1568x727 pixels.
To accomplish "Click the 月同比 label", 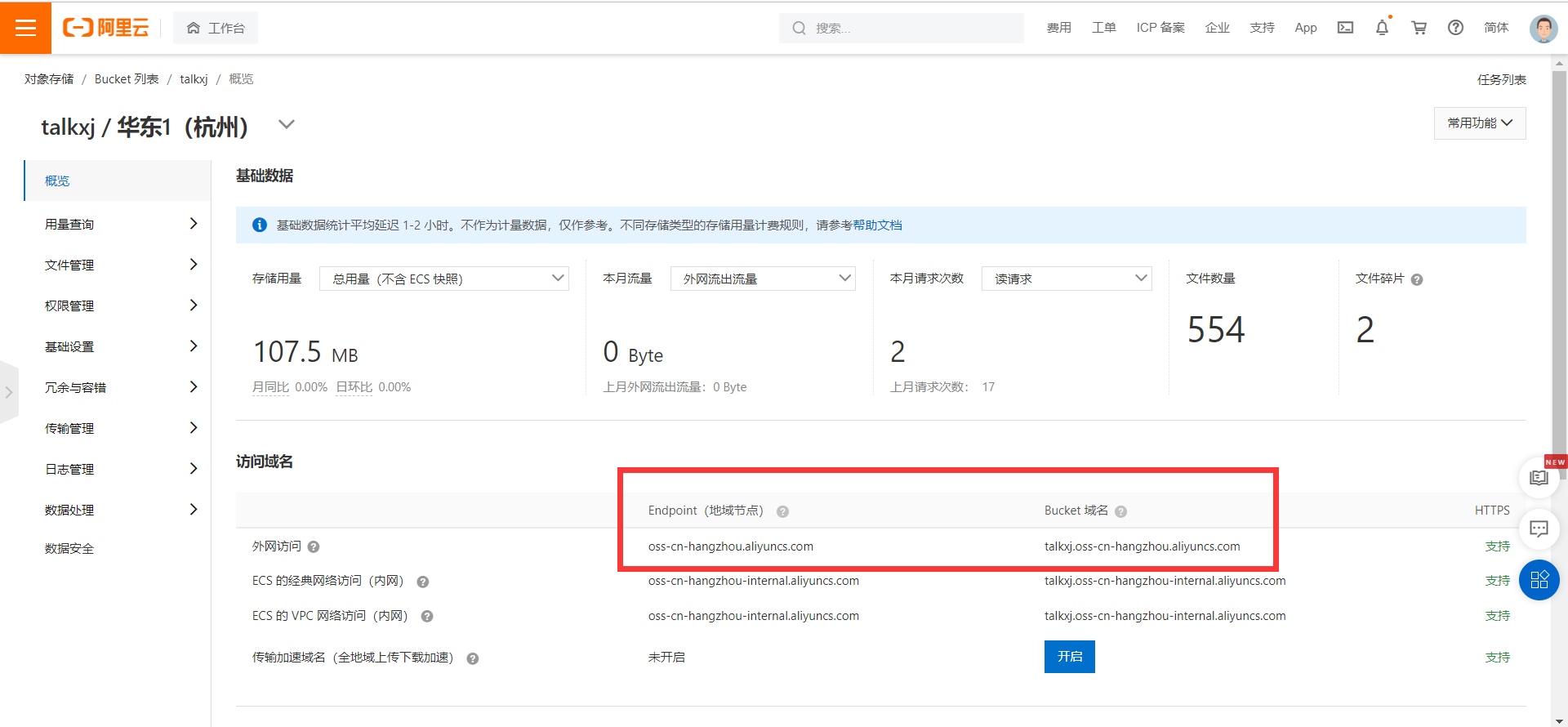I will point(270,387).
